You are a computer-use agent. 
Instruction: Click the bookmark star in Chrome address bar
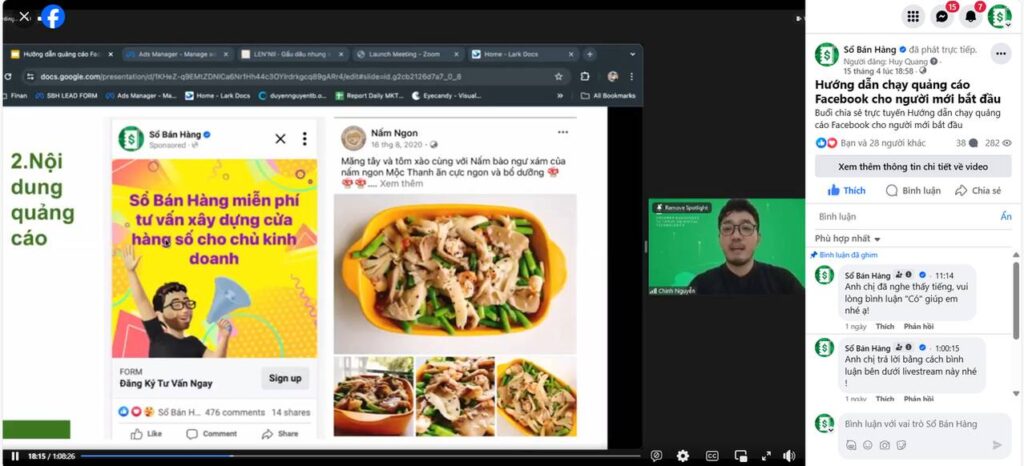coord(558,76)
